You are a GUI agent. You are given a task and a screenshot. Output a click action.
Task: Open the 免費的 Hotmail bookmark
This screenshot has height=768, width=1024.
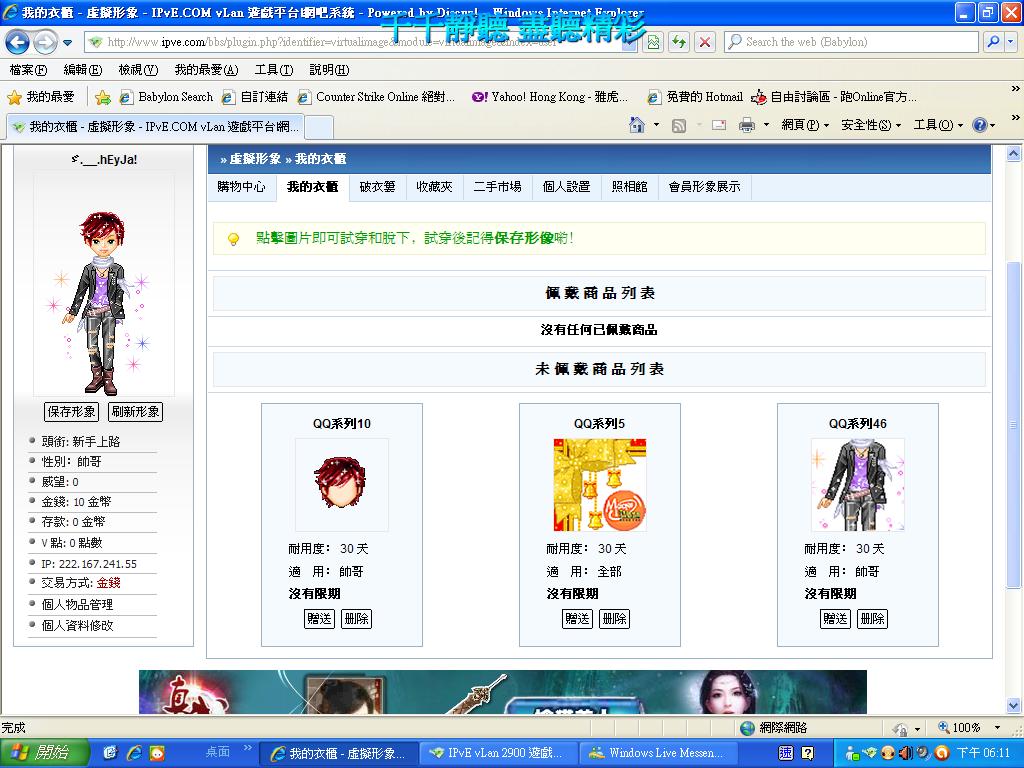pyautogui.click(x=695, y=97)
